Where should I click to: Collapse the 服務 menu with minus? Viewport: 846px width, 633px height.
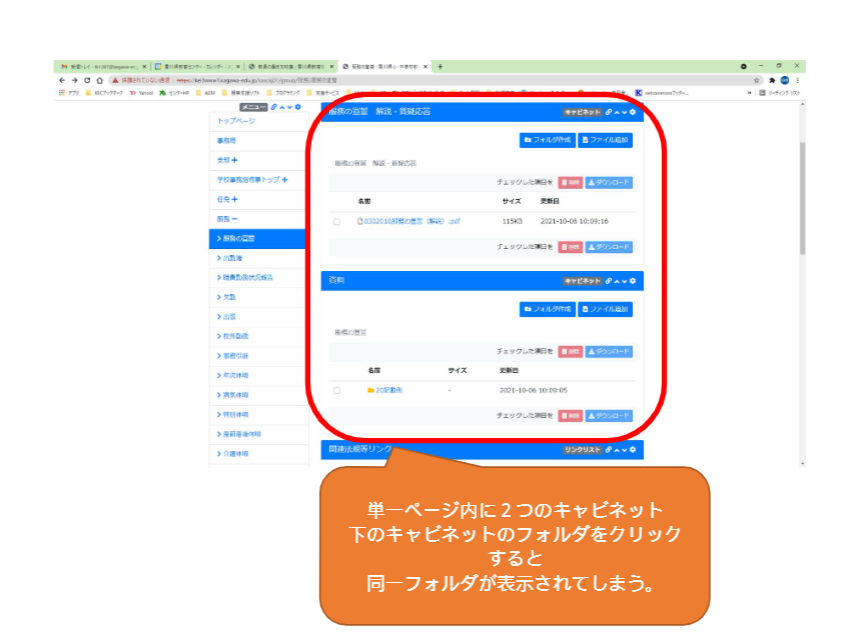click(235, 219)
